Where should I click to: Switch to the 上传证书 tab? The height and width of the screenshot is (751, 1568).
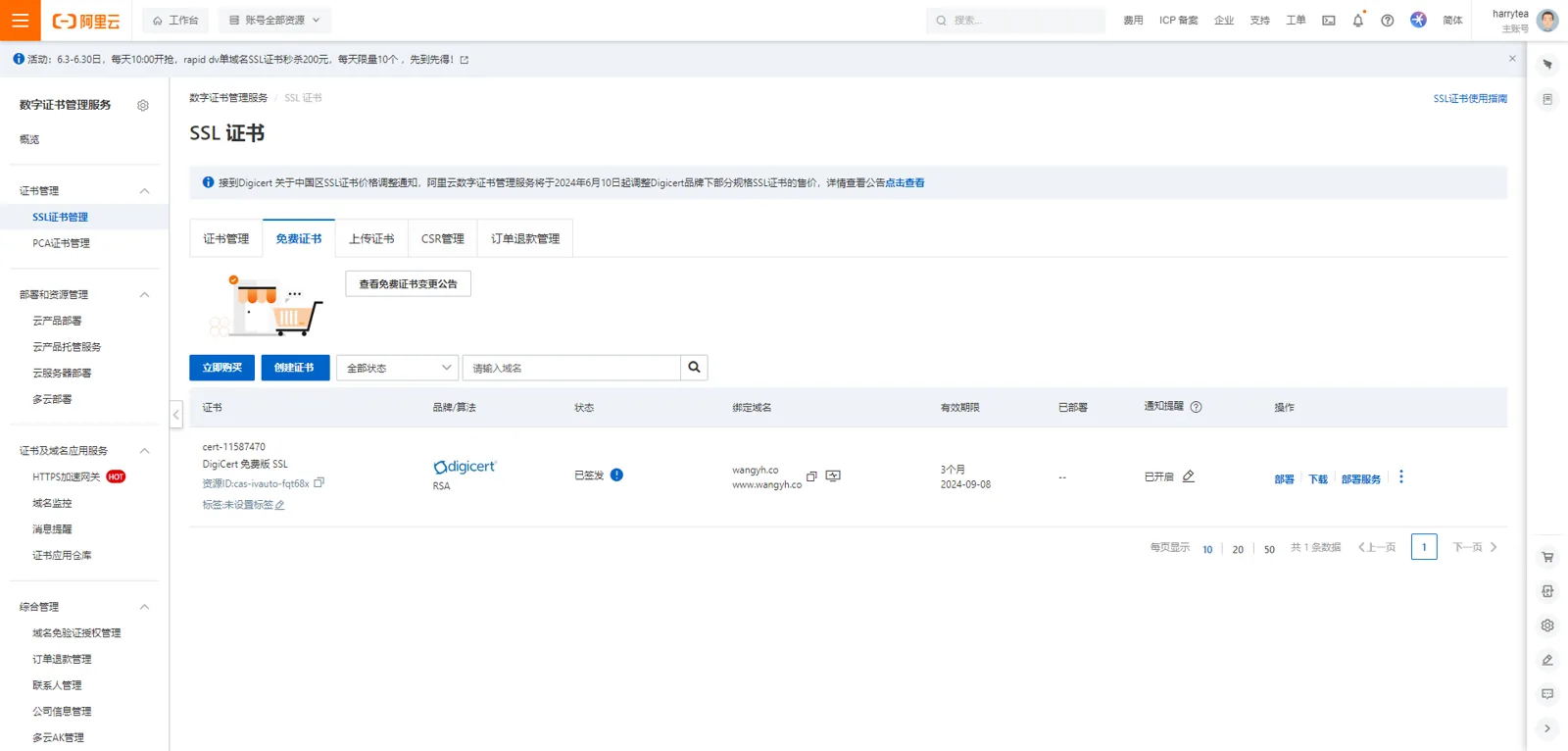[371, 239]
